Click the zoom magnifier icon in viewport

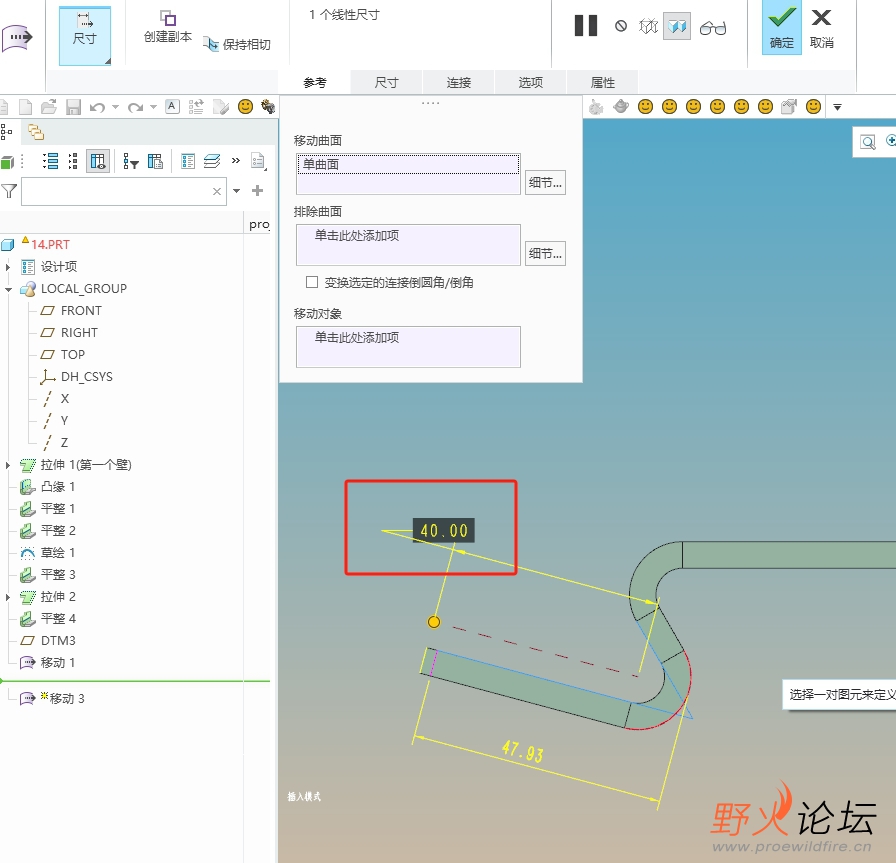(x=868, y=143)
